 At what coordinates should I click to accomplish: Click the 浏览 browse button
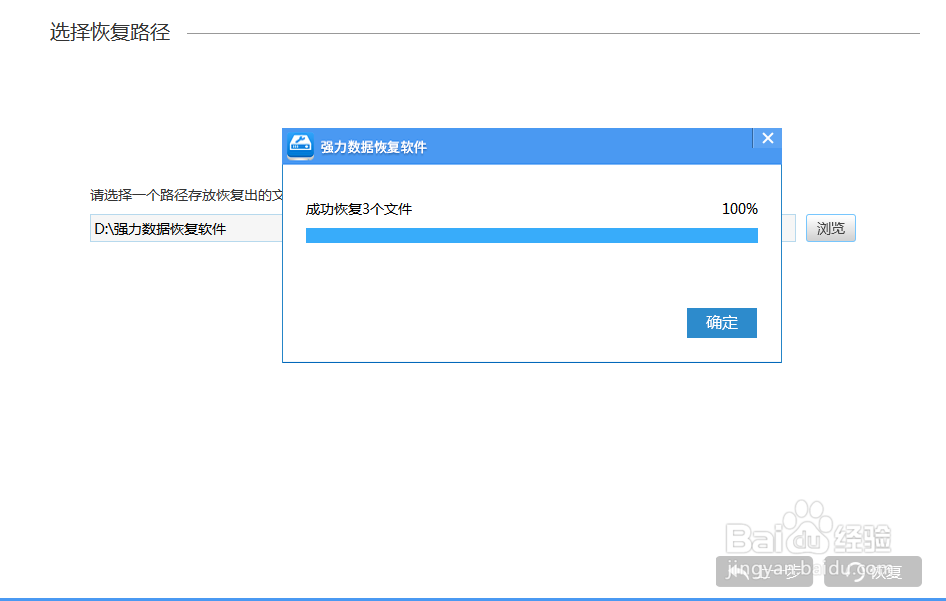[x=831, y=228]
